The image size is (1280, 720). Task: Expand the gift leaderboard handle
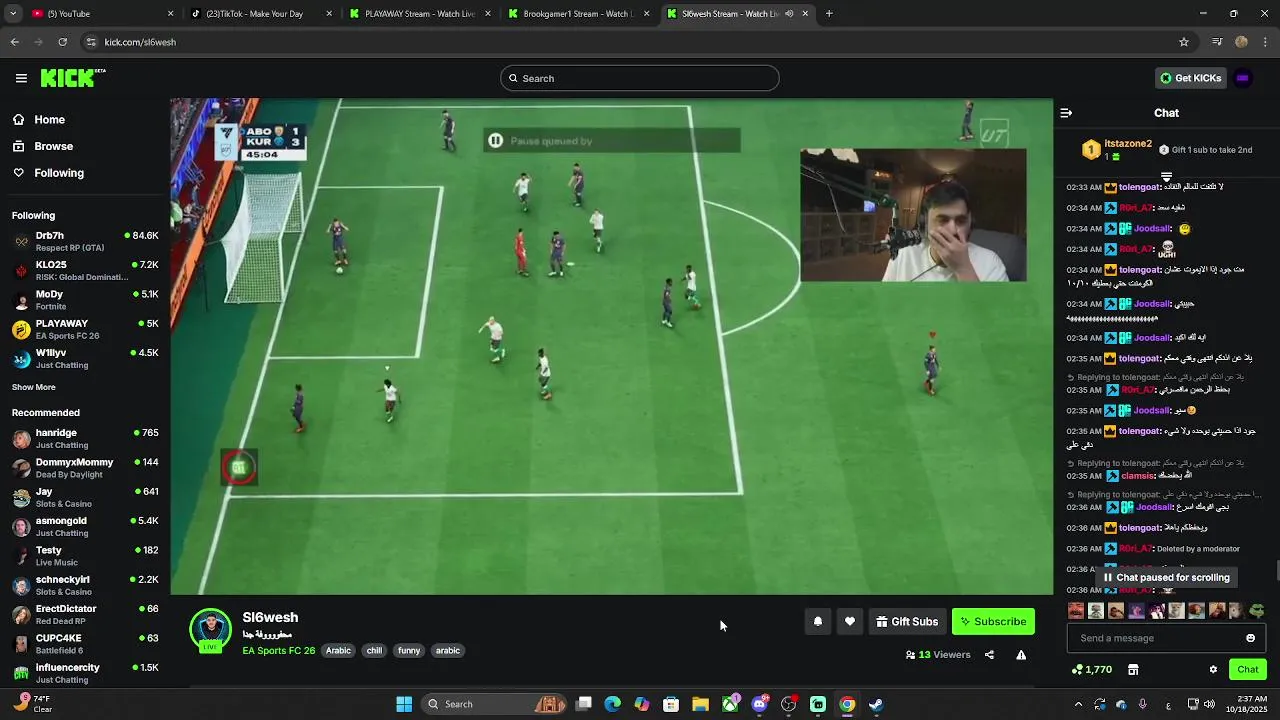pos(1166,176)
